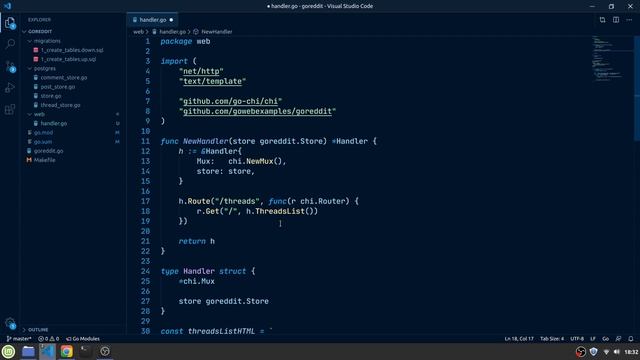640x360 pixels.
Task: Click 'NewHandler' in the breadcrumb
Action: point(217,31)
